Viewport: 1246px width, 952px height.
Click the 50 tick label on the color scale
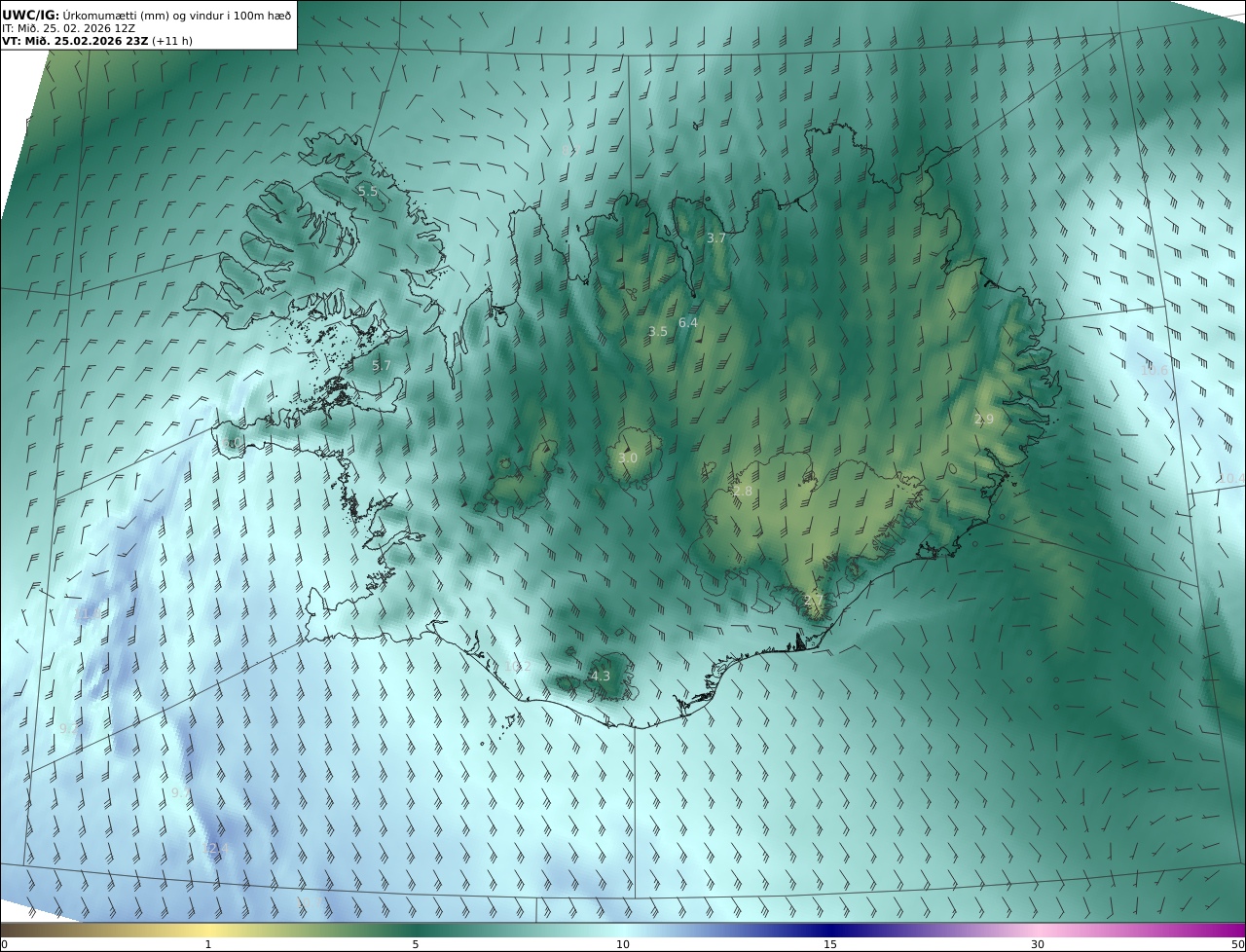tap(1238, 945)
